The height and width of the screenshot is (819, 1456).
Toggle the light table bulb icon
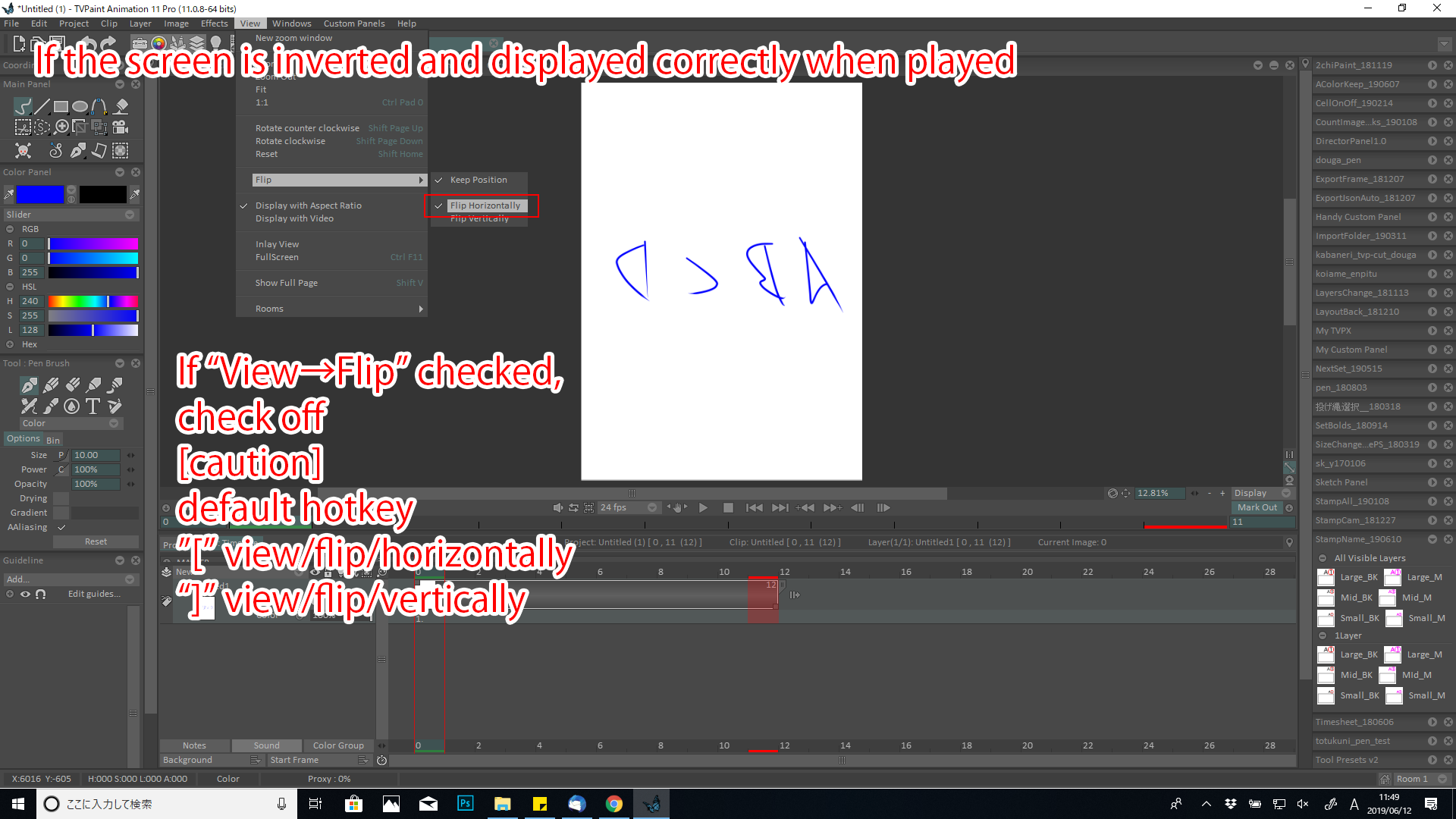tap(215, 43)
